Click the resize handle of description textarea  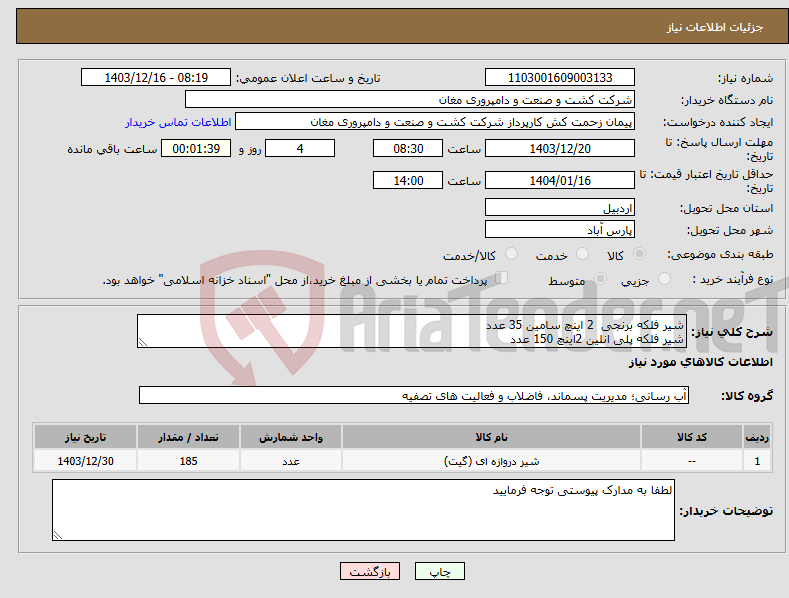pyautogui.click(x=143, y=342)
